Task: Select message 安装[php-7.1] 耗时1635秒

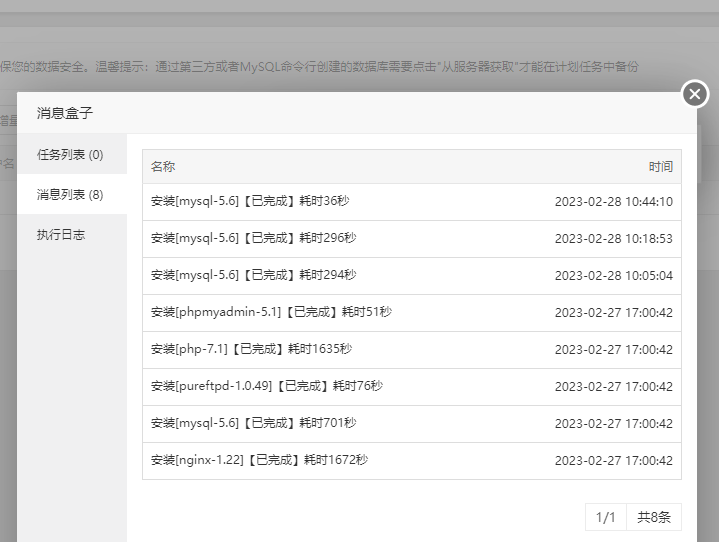Action: pyautogui.click(x=252, y=349)
